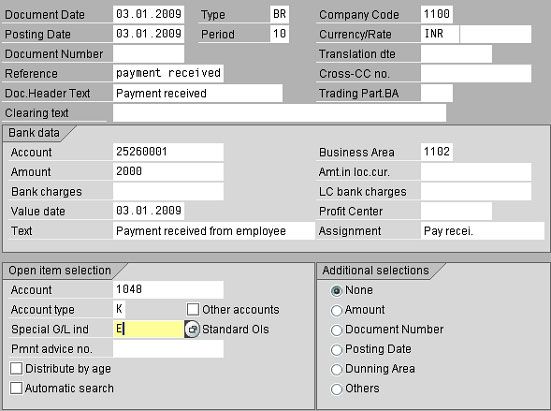Click the Open item selection Account field
The width and height of the screenshot is (551, 411).
click(x=168, y=290)
